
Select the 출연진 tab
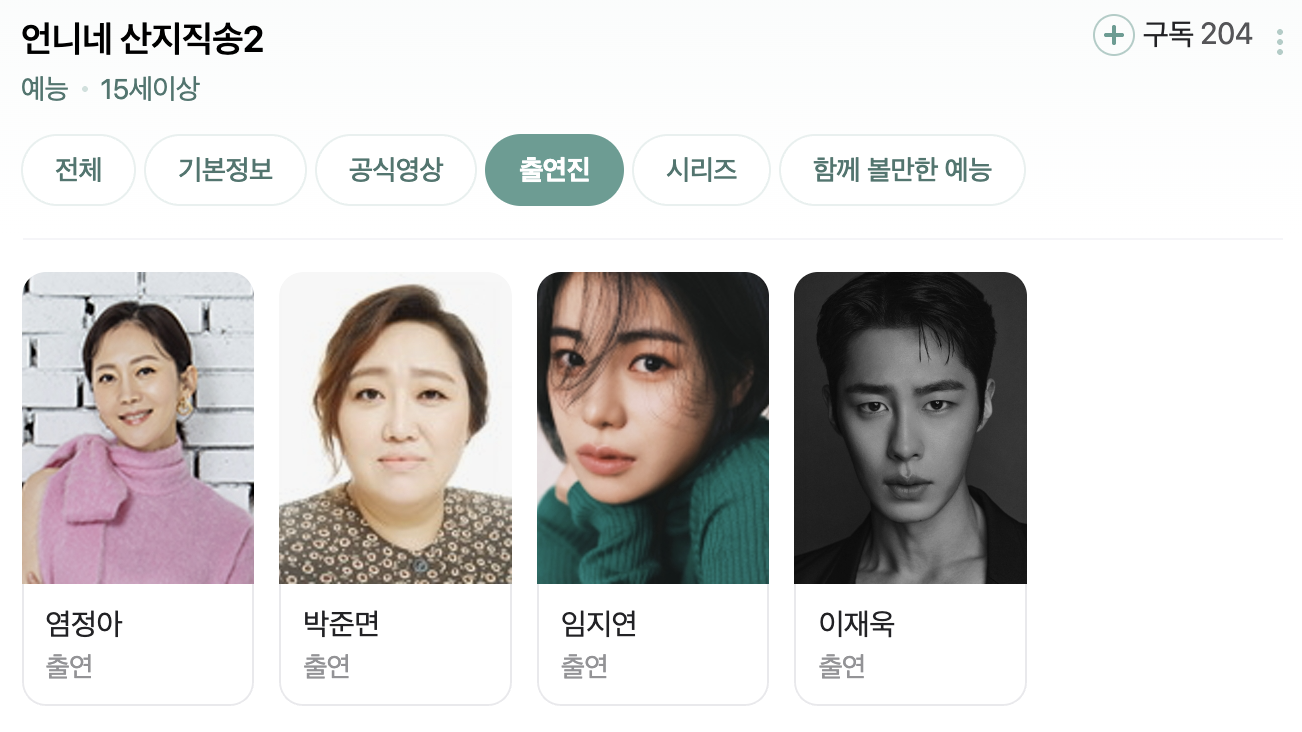pyautogui.click(x=554, y=170)
